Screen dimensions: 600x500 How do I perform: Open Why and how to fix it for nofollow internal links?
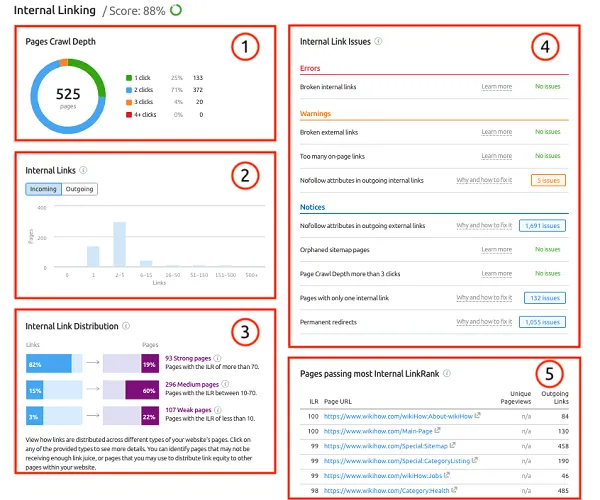point(484,180)
